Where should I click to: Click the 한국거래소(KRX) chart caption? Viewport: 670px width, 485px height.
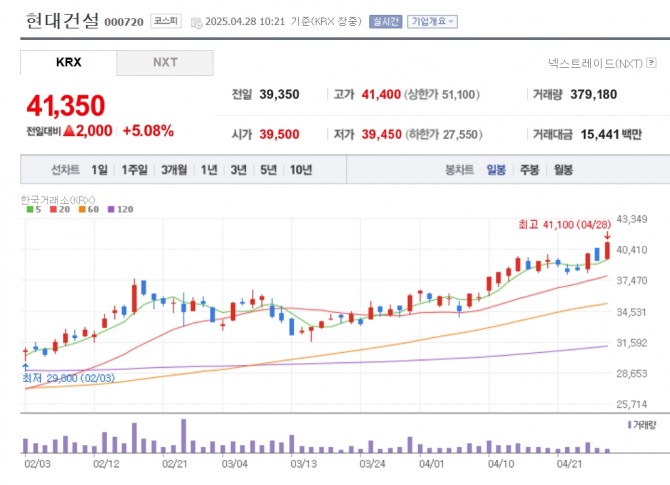tap(58, 200)
